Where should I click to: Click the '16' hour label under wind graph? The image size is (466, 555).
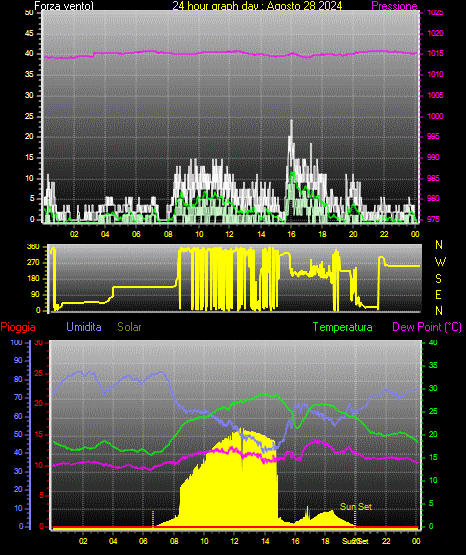(x=291, y=234)
